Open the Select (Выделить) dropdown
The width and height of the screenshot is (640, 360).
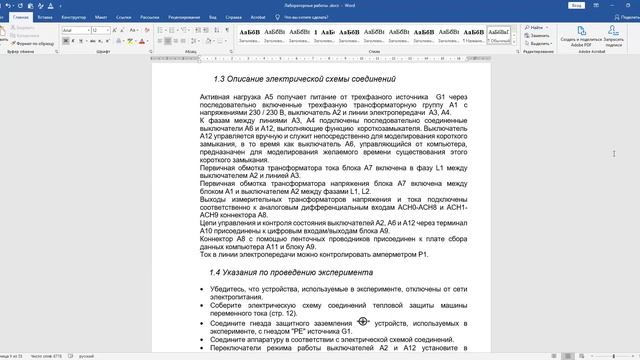click(538, 43)
